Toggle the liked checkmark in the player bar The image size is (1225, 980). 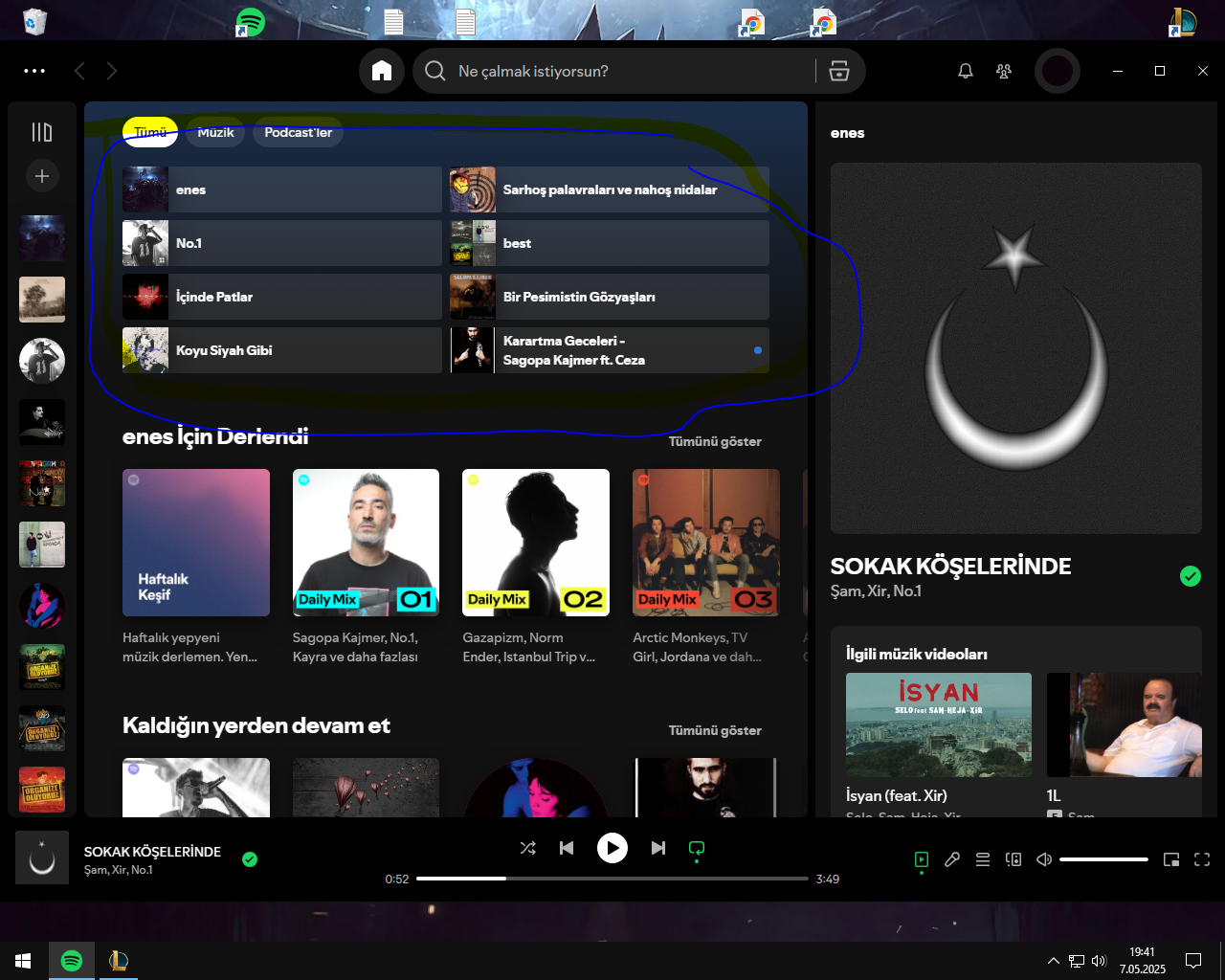coord(250,859)
